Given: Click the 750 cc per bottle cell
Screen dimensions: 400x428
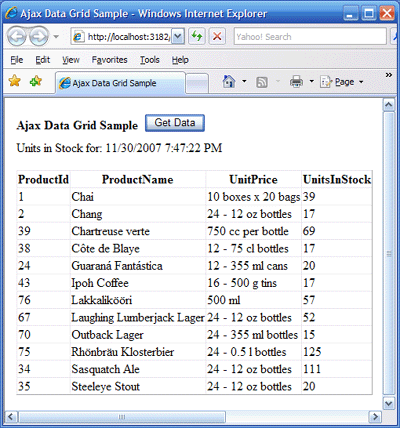Looking at the screenshot, I should pos(253,231).
